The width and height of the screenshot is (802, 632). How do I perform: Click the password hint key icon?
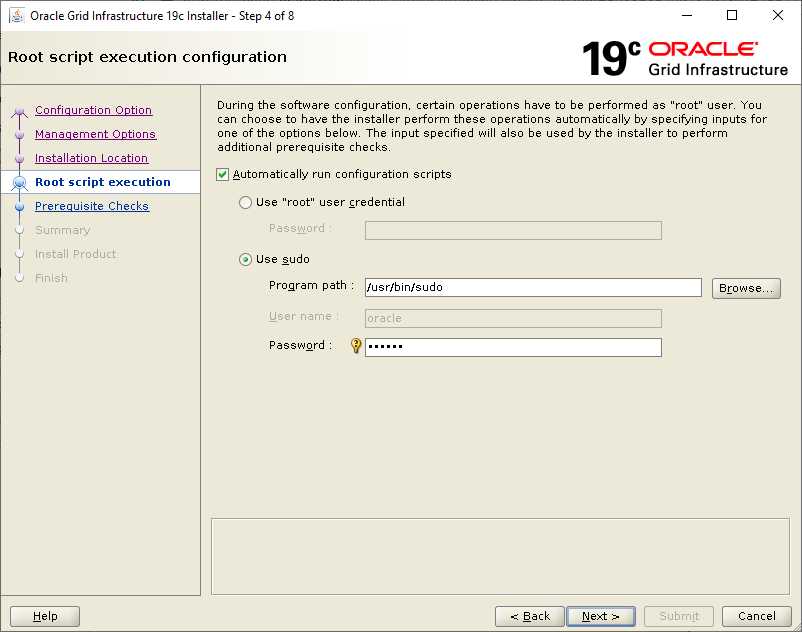(x=356, y=346)
